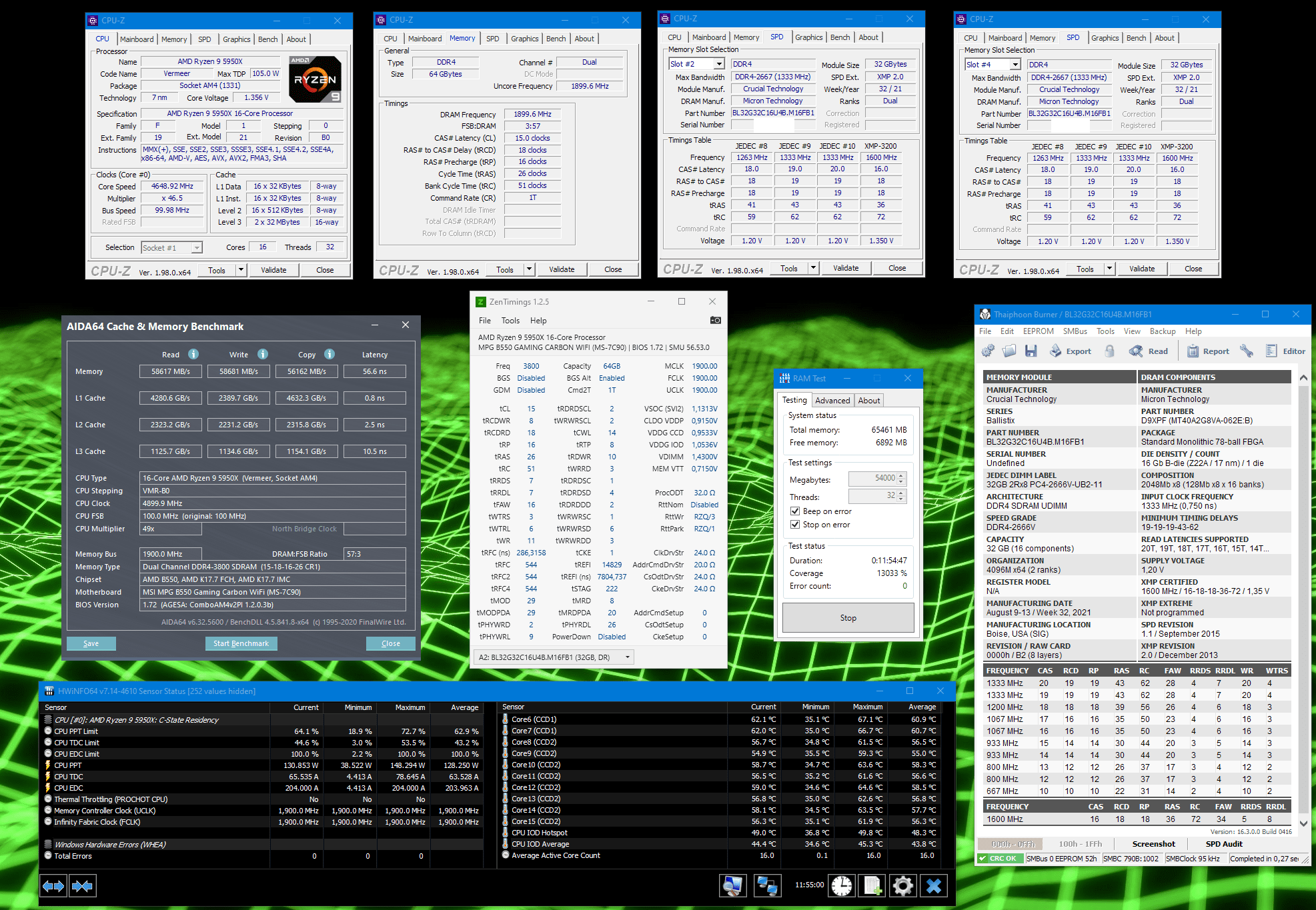The image size is (1316, 910).
Task: Switch to About tab in RAM Test
Action: pyautogui.click(x=869, y=401)
